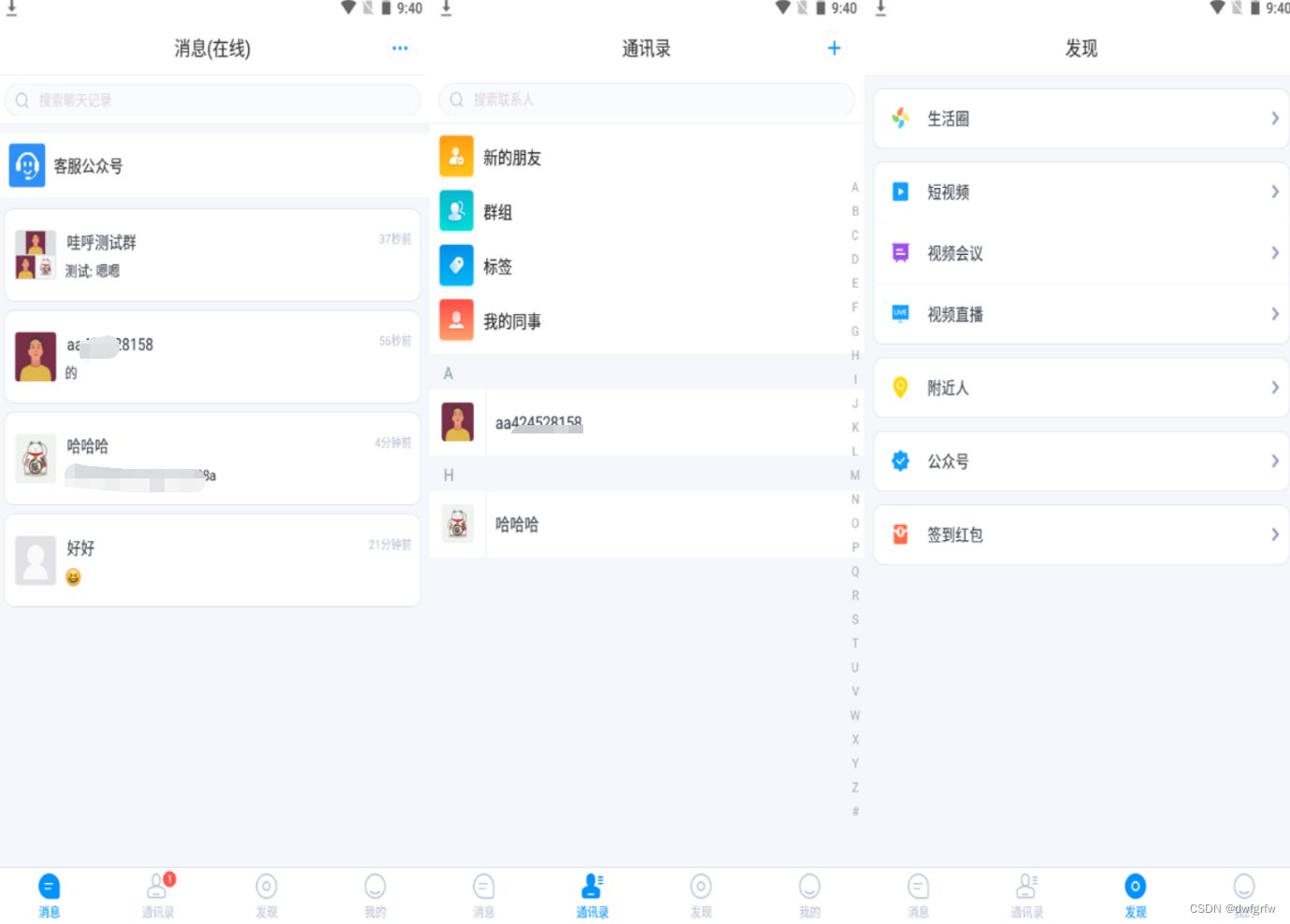Open 我的同事 (My Colleagues)
Screen dimensions: 1290x924
tap(511, 320)
